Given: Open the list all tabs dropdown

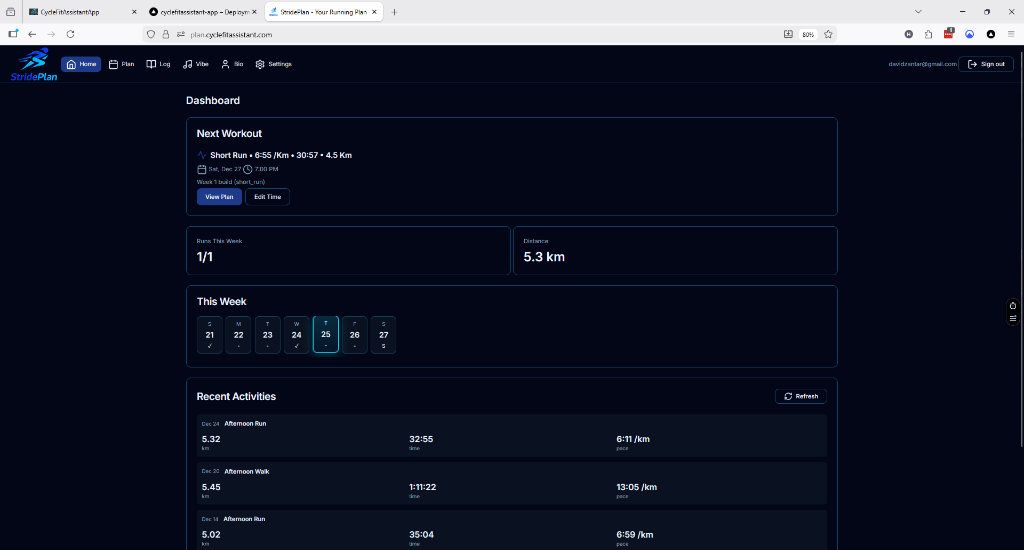Looking at the screenshot, I should pyautogui.click(x=918, y=11).
